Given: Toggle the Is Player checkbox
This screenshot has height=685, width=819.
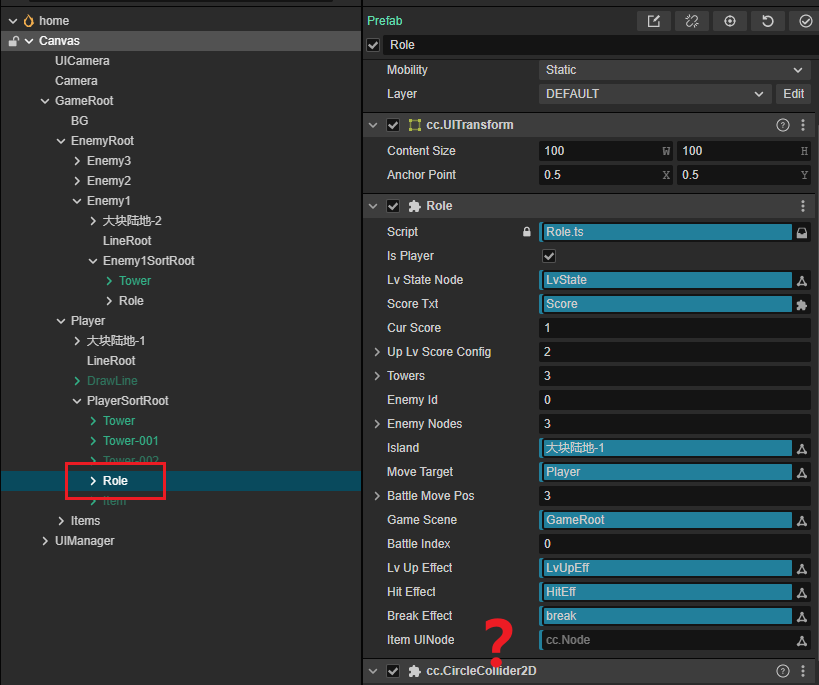Looking at the screenshot, I should [549, 256].
